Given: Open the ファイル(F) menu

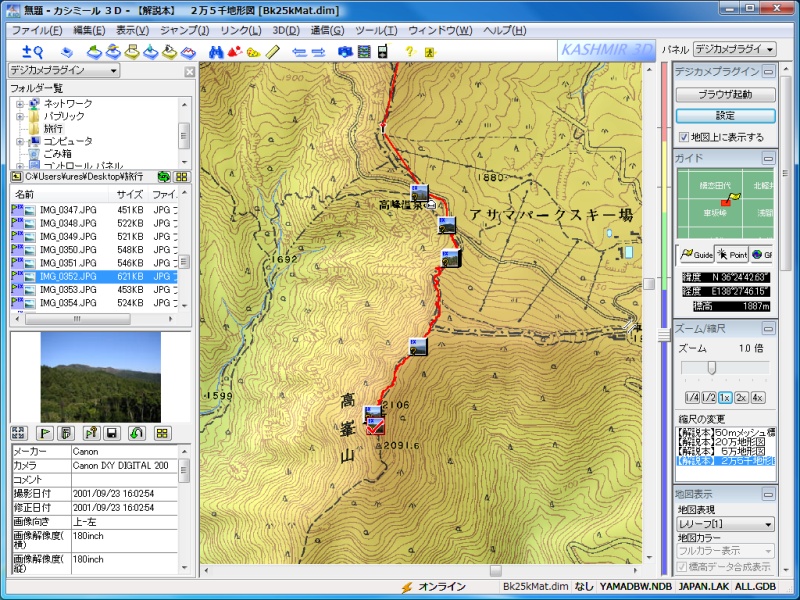Looking at the screenshot, I should coord(37,31).
